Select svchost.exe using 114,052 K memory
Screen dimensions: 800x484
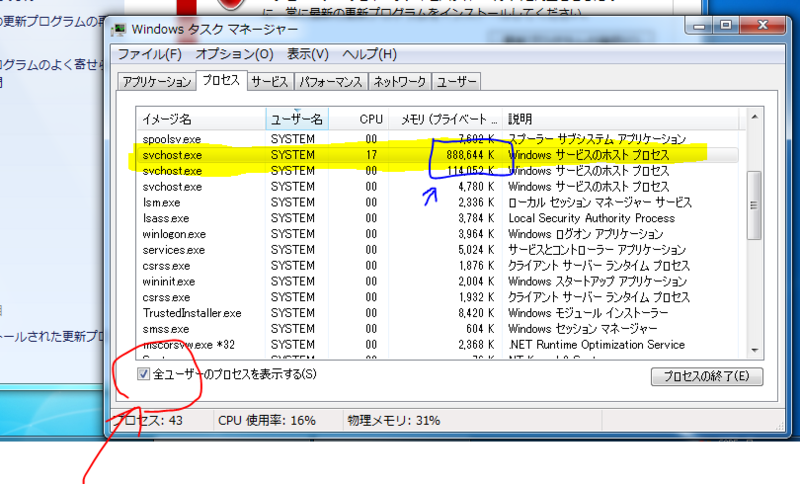click(x=437, y=170)
